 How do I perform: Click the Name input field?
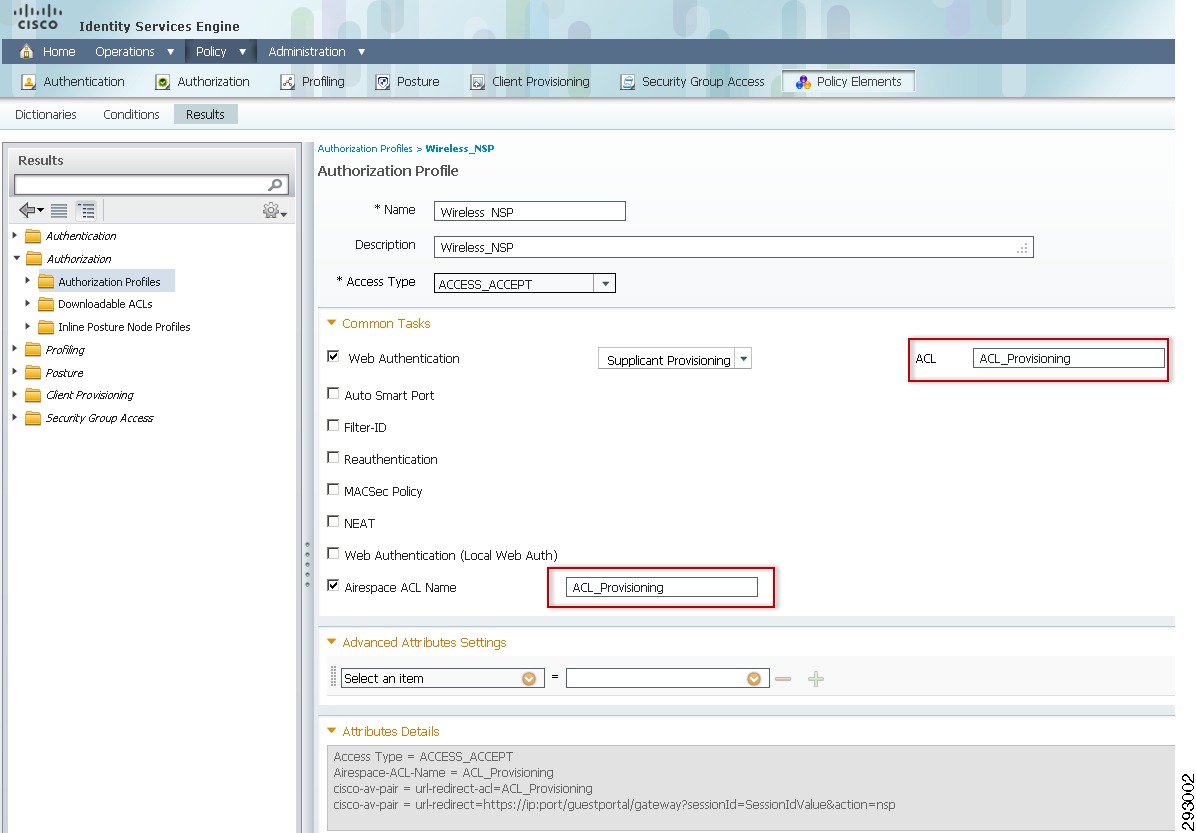click(529, 211)
